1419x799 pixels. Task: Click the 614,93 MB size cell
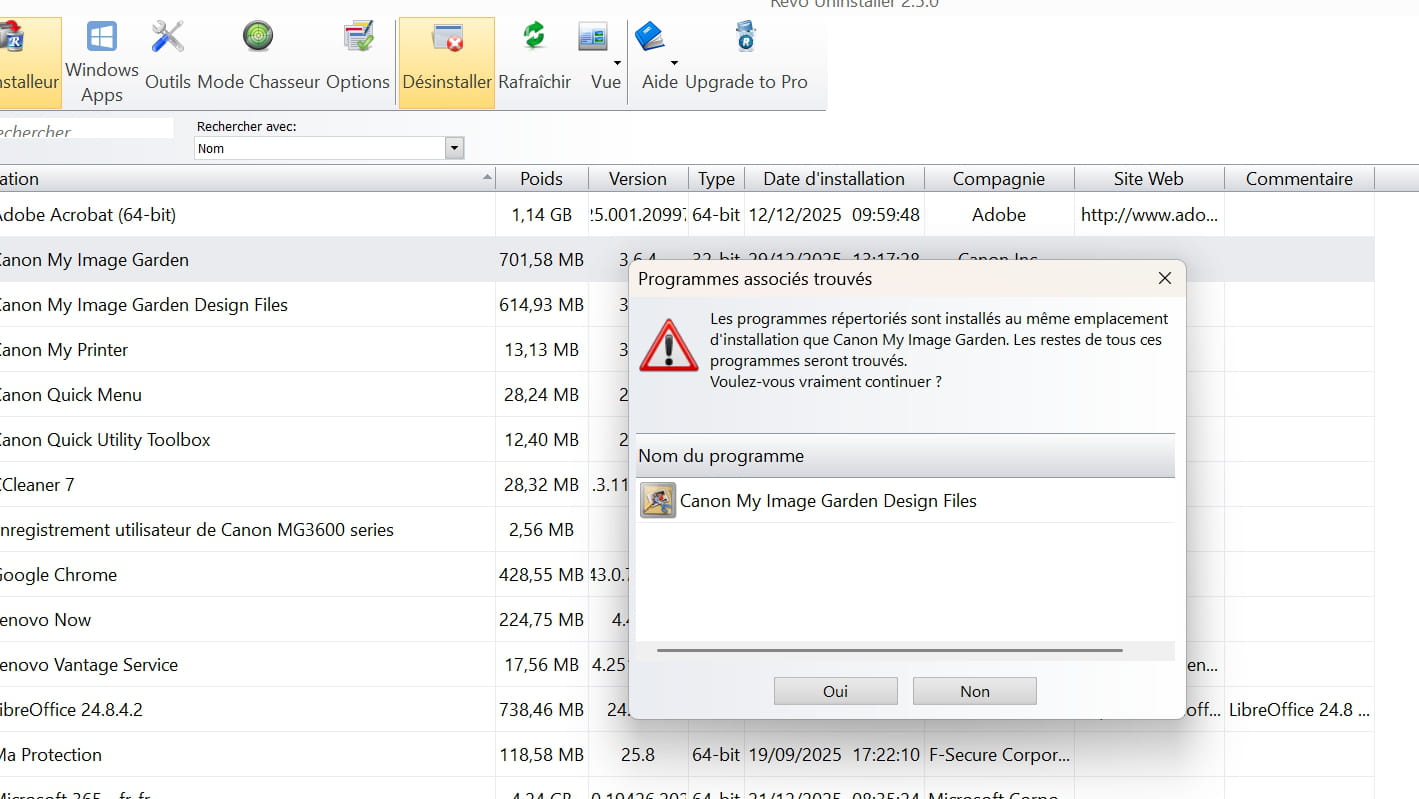542,305
